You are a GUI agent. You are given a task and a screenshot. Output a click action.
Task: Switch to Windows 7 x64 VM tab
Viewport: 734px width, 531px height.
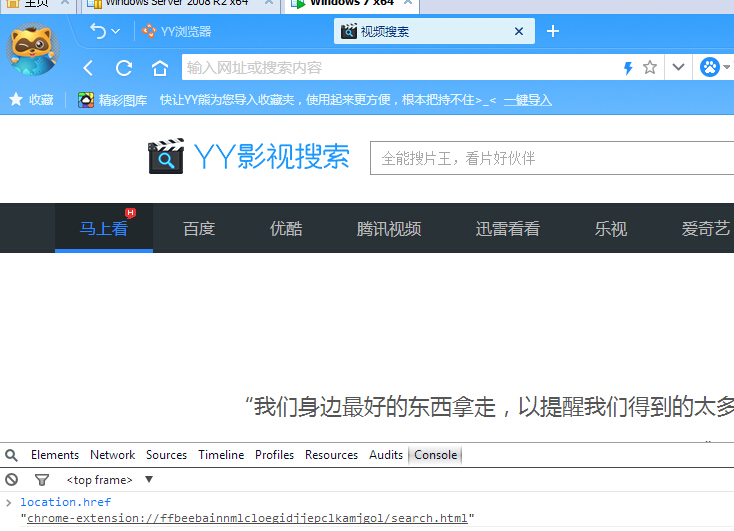351,3
